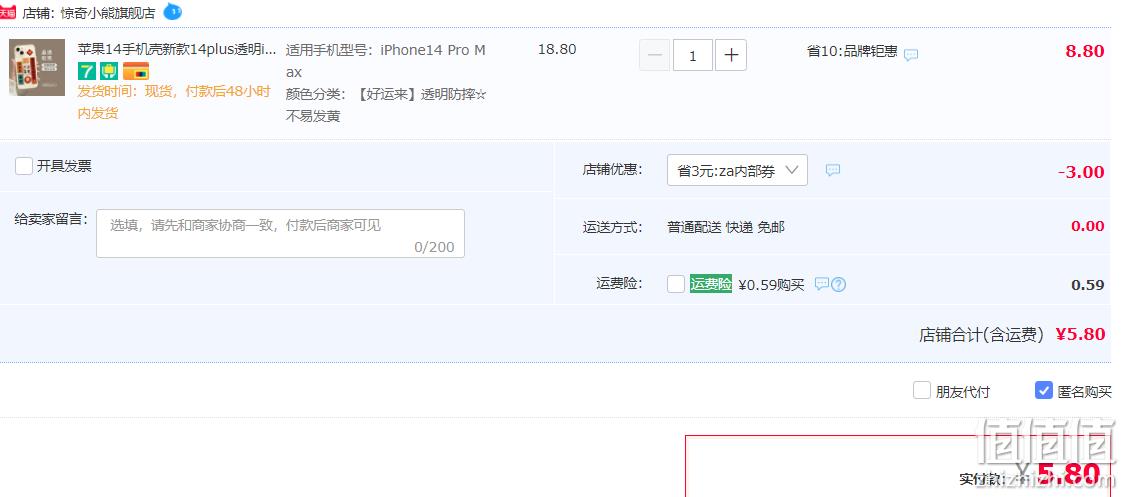Click the green 运费险 label
1125x497 pixels.
pos(711,284)
